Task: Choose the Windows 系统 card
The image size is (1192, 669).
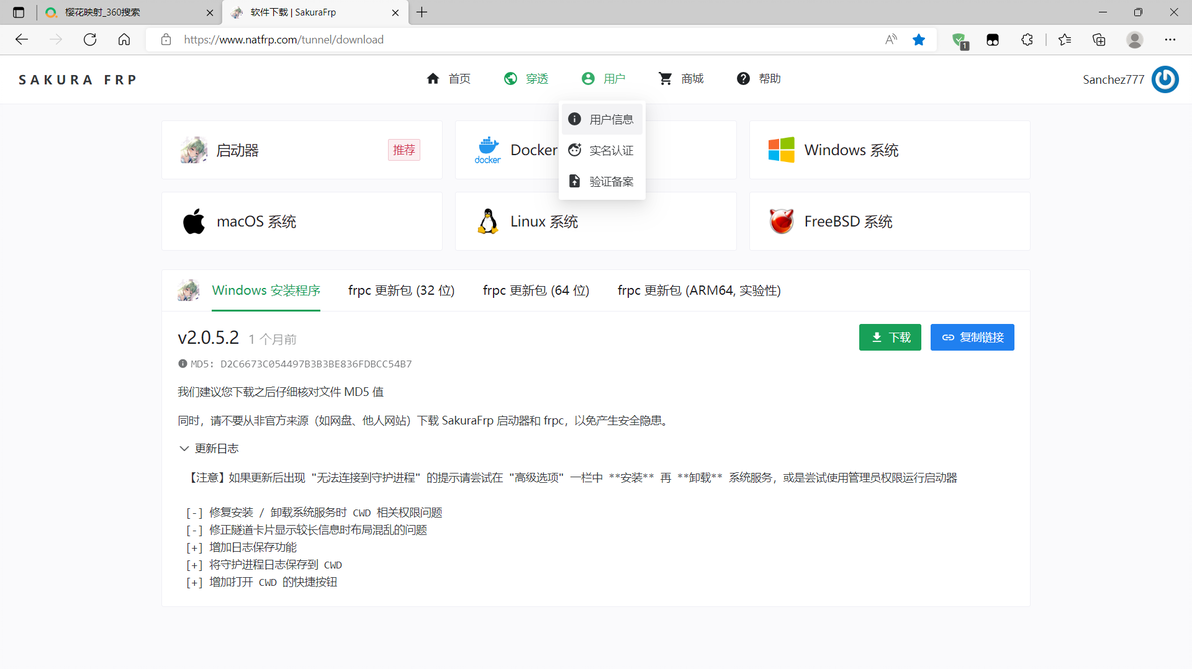Action: pos(889,150)
